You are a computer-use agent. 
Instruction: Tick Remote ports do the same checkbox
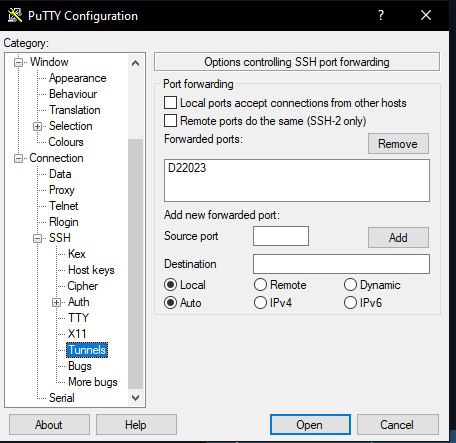point(170,121)
